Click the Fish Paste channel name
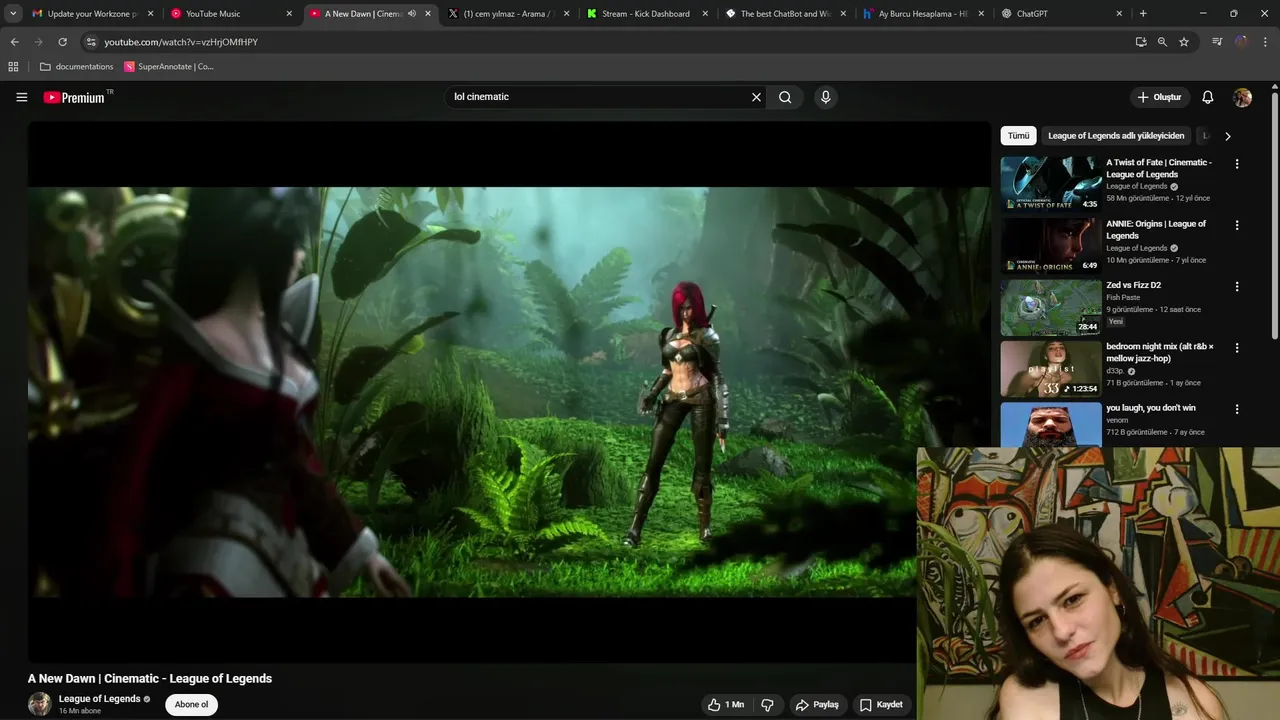 point(1123,297)
